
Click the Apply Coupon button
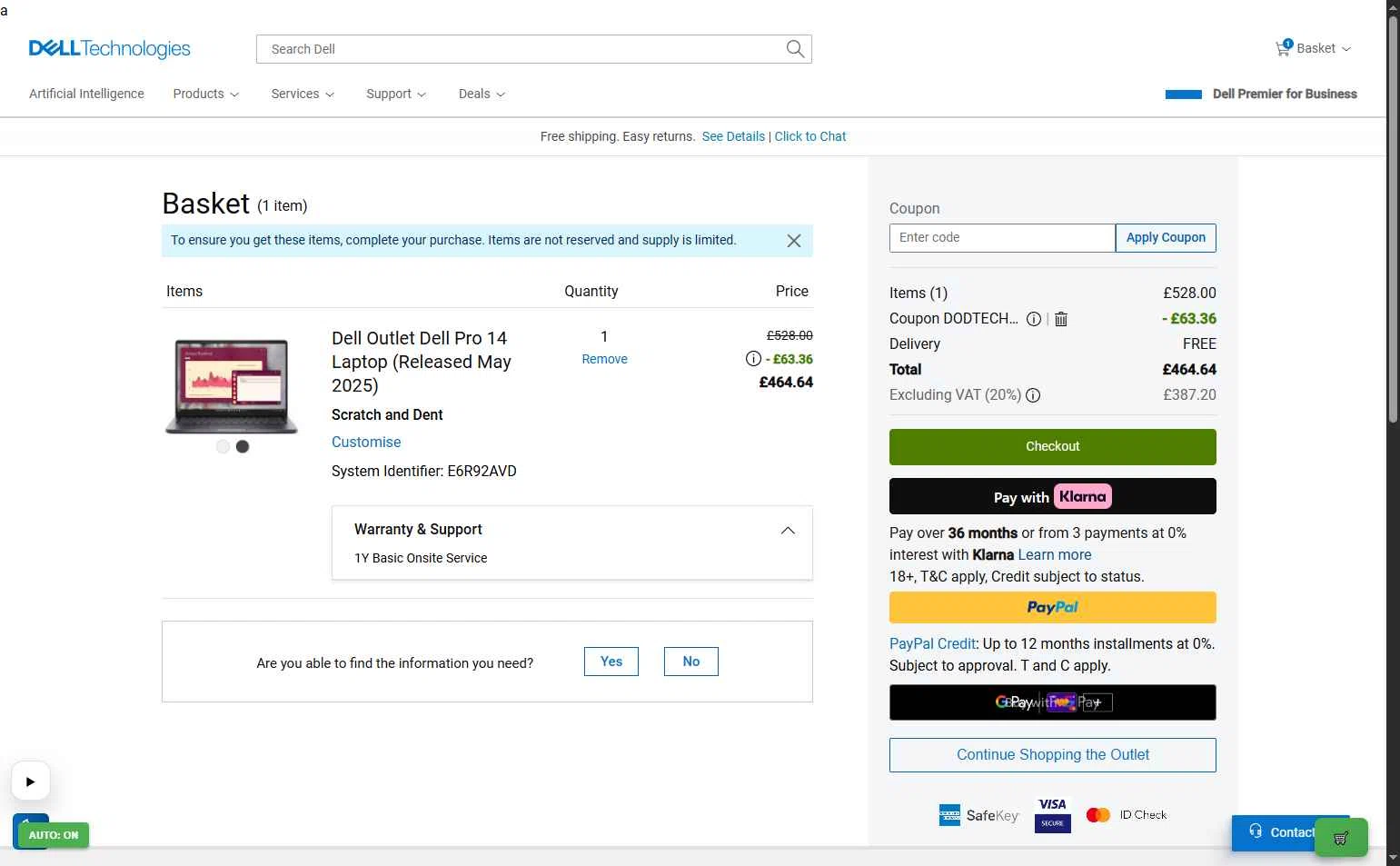click(1166, 238)
